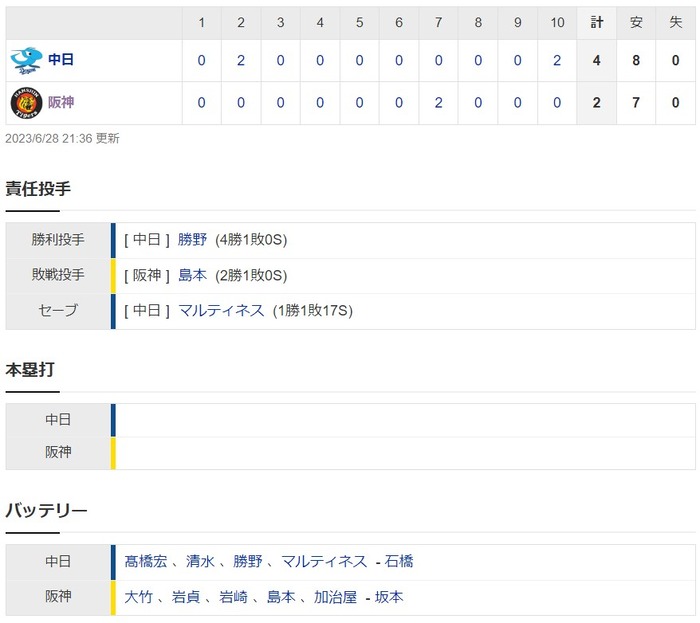Open the 阪神 team link in scoreboard
The width and height of the screenshot is (700, 623).
(x=61, y=102)
